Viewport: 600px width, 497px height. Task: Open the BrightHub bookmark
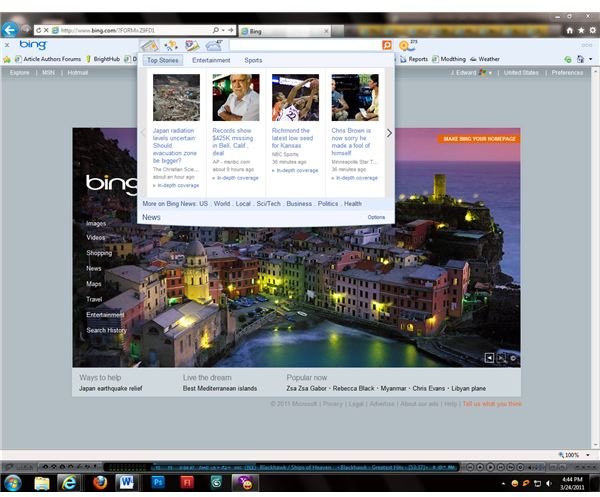pyautogui.click(x=103, y=59)
